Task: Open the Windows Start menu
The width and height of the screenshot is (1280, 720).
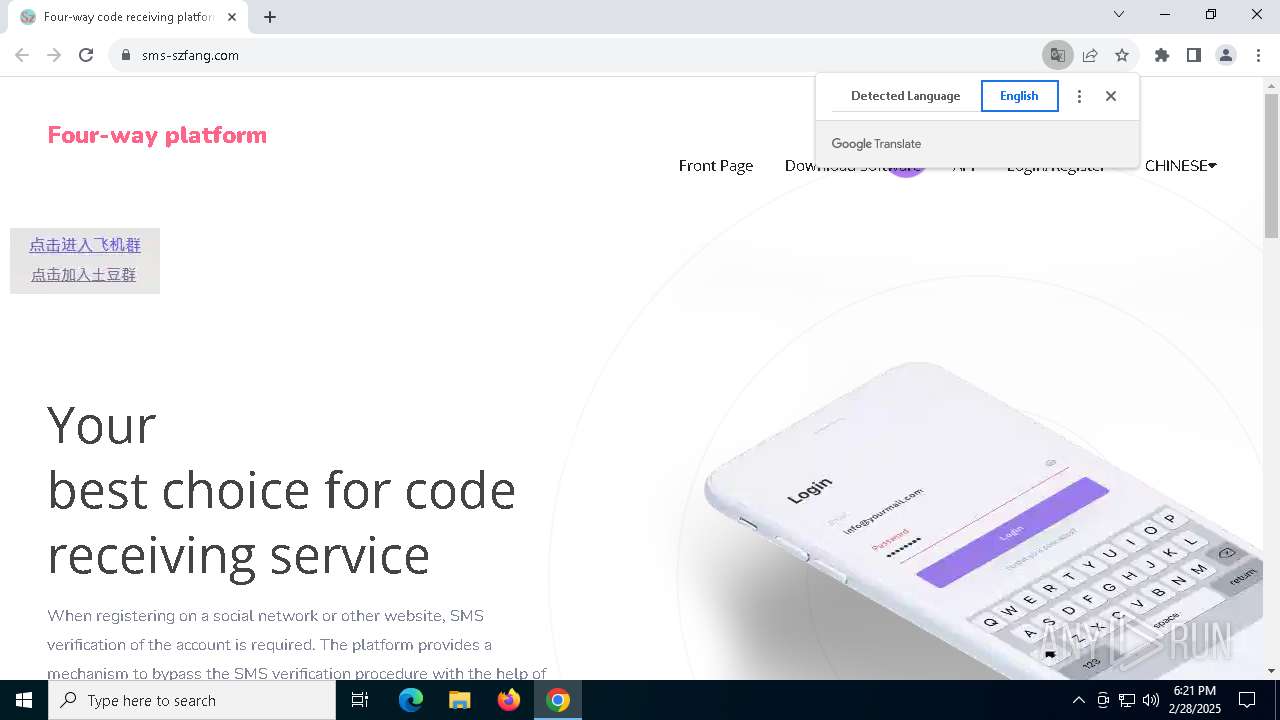Action: 24,700
